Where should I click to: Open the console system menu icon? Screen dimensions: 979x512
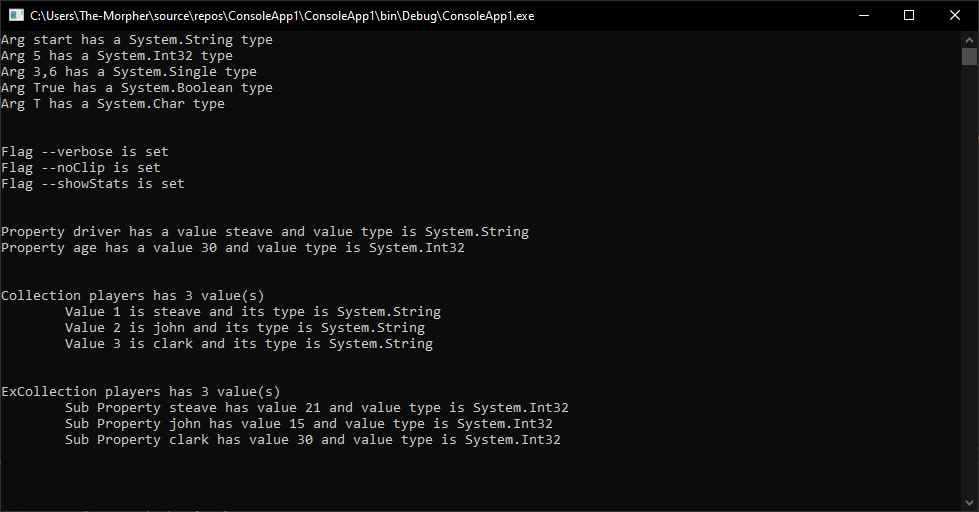pos(16,16)
